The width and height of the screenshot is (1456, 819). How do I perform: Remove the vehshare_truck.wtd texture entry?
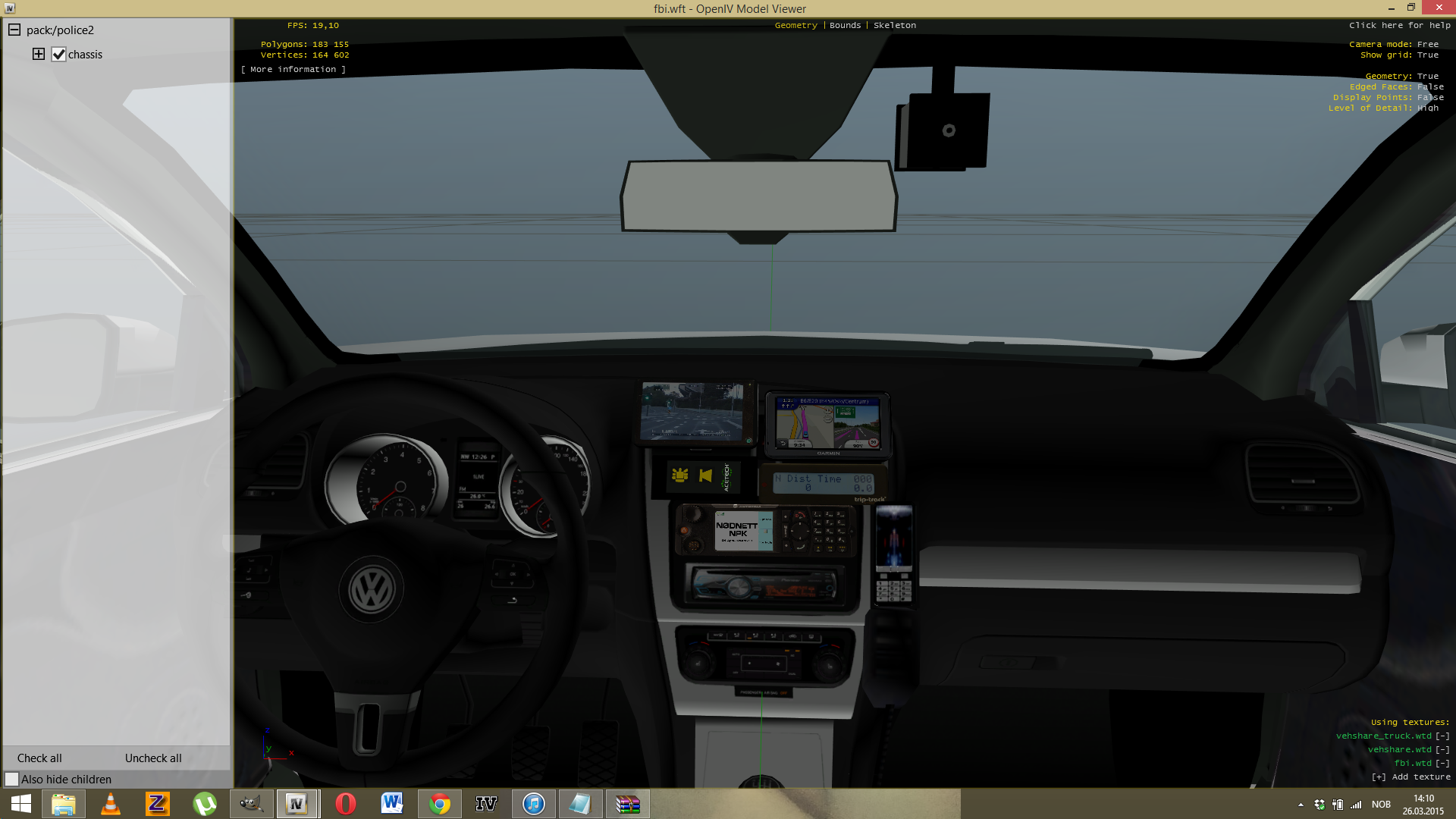[1442, 736]
